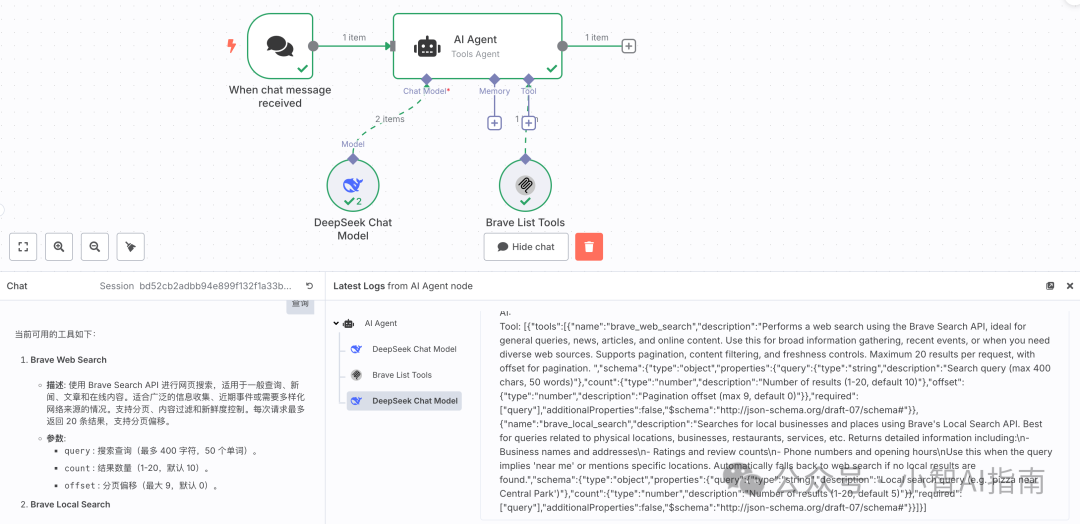Select the highlighted DeepSeek Chat Model log entry
This screenshot has width=1080, height=524.
414,401
